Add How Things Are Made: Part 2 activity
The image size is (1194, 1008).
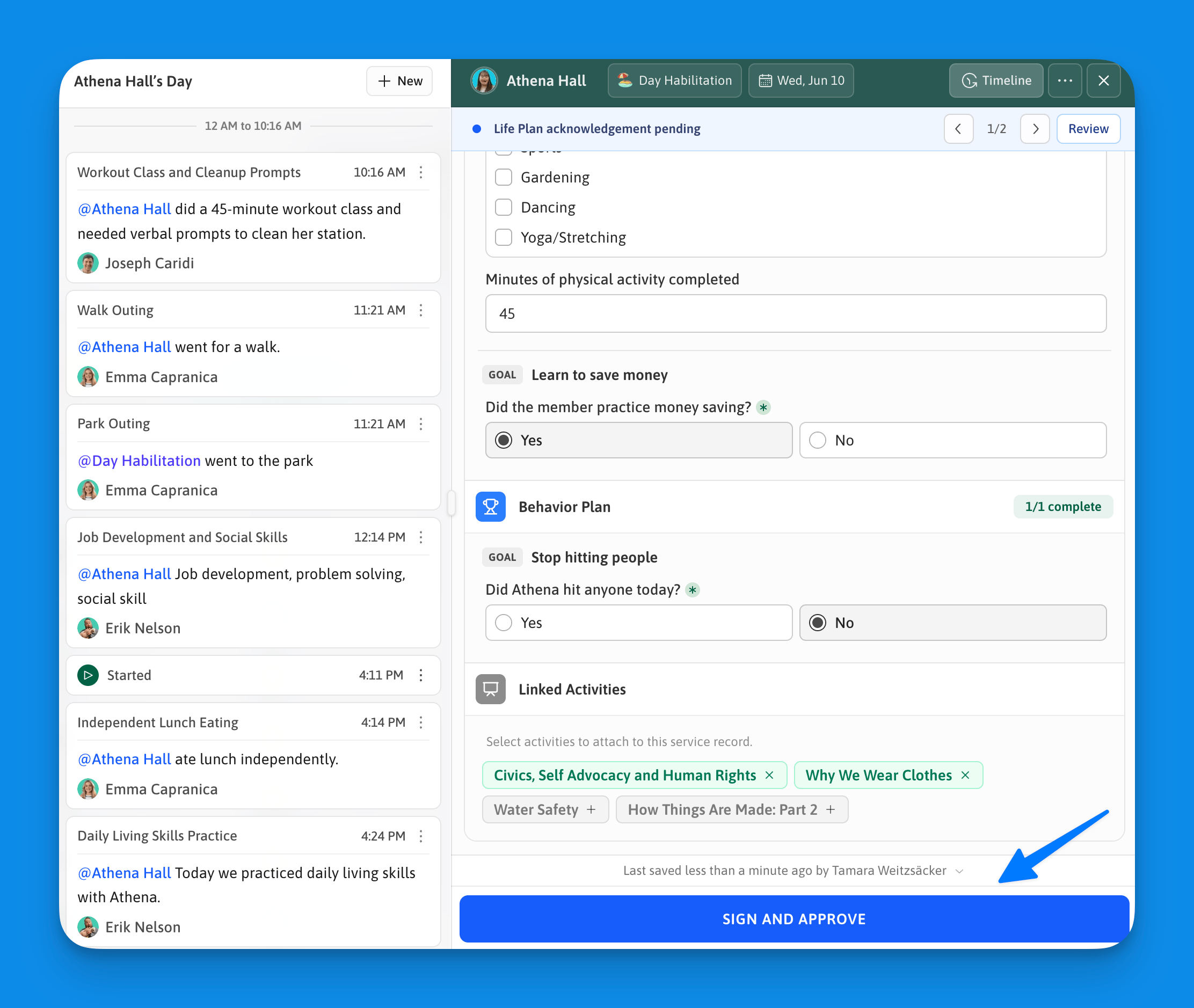pyautogui.click(x=732, y=809)
